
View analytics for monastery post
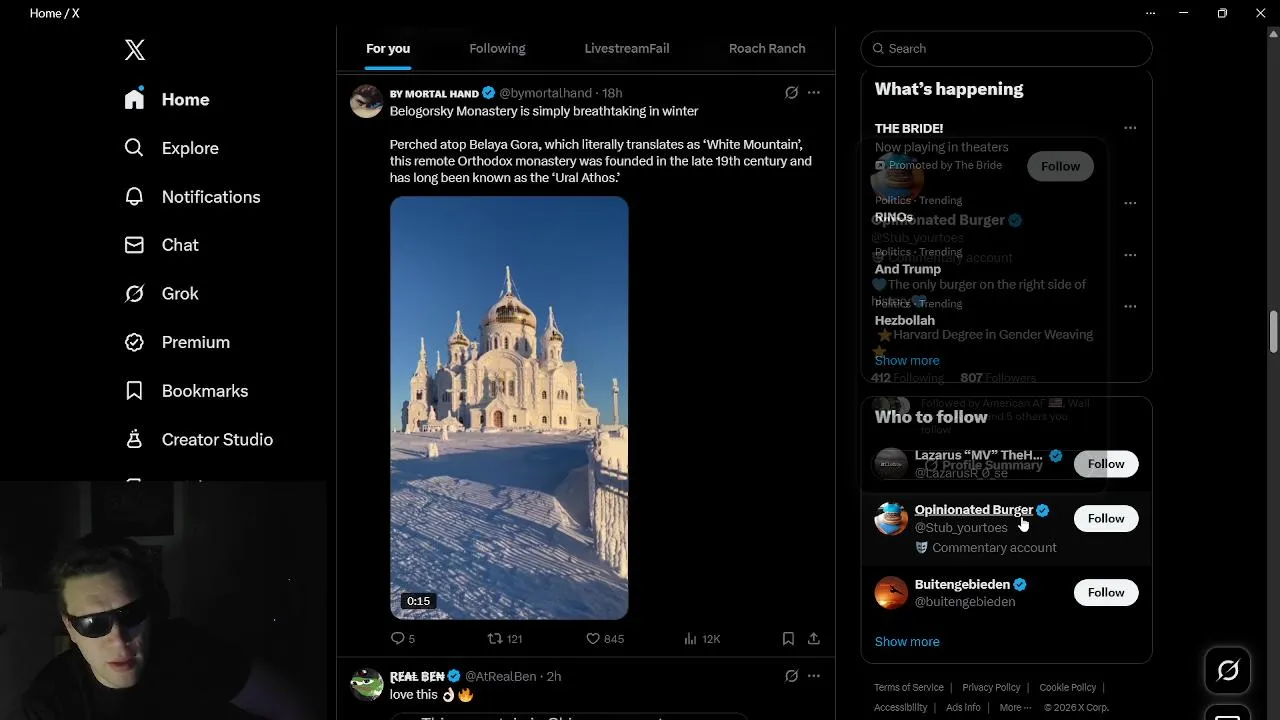690,638
